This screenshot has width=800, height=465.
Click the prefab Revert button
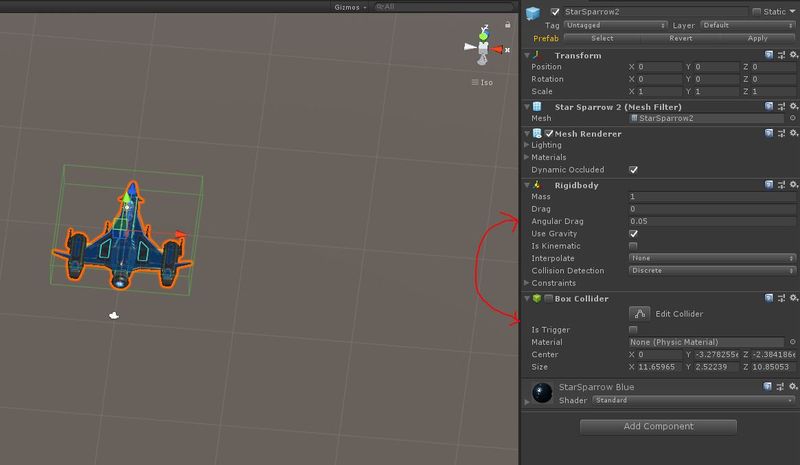(681, 38)
